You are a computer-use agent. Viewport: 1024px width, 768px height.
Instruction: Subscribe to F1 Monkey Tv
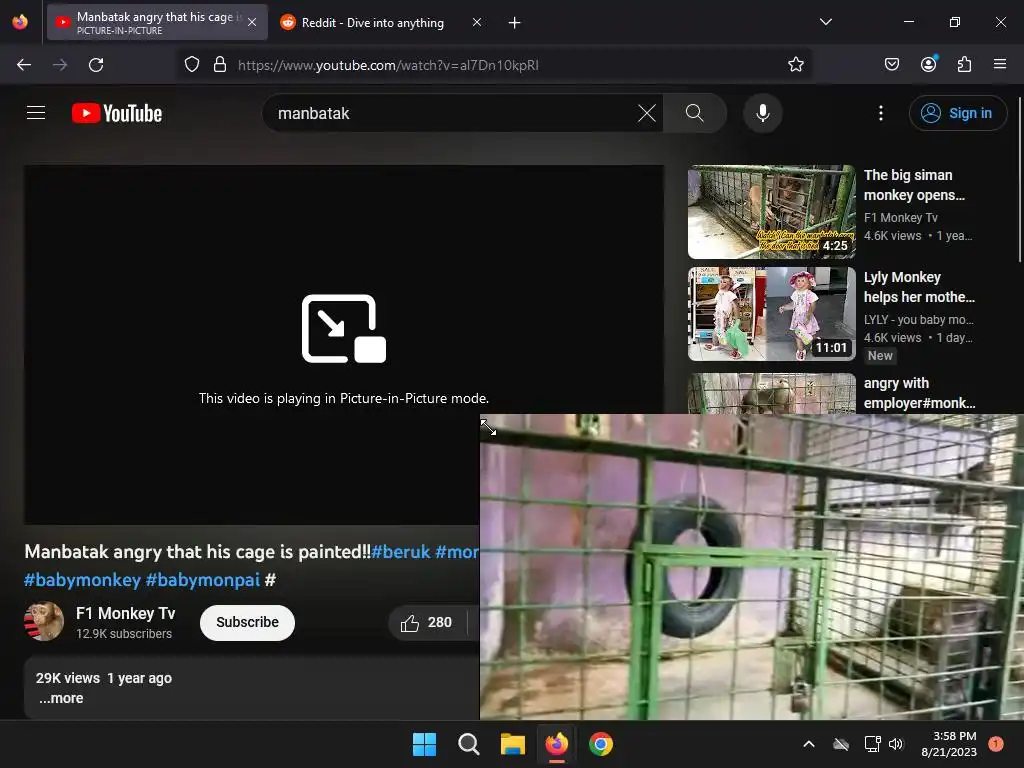click(248, 622)
